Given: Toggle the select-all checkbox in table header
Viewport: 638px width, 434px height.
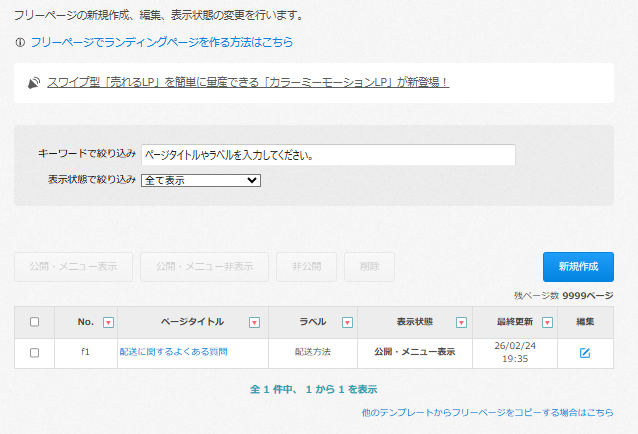Looking at the screenshot, I should pos(34,322).
